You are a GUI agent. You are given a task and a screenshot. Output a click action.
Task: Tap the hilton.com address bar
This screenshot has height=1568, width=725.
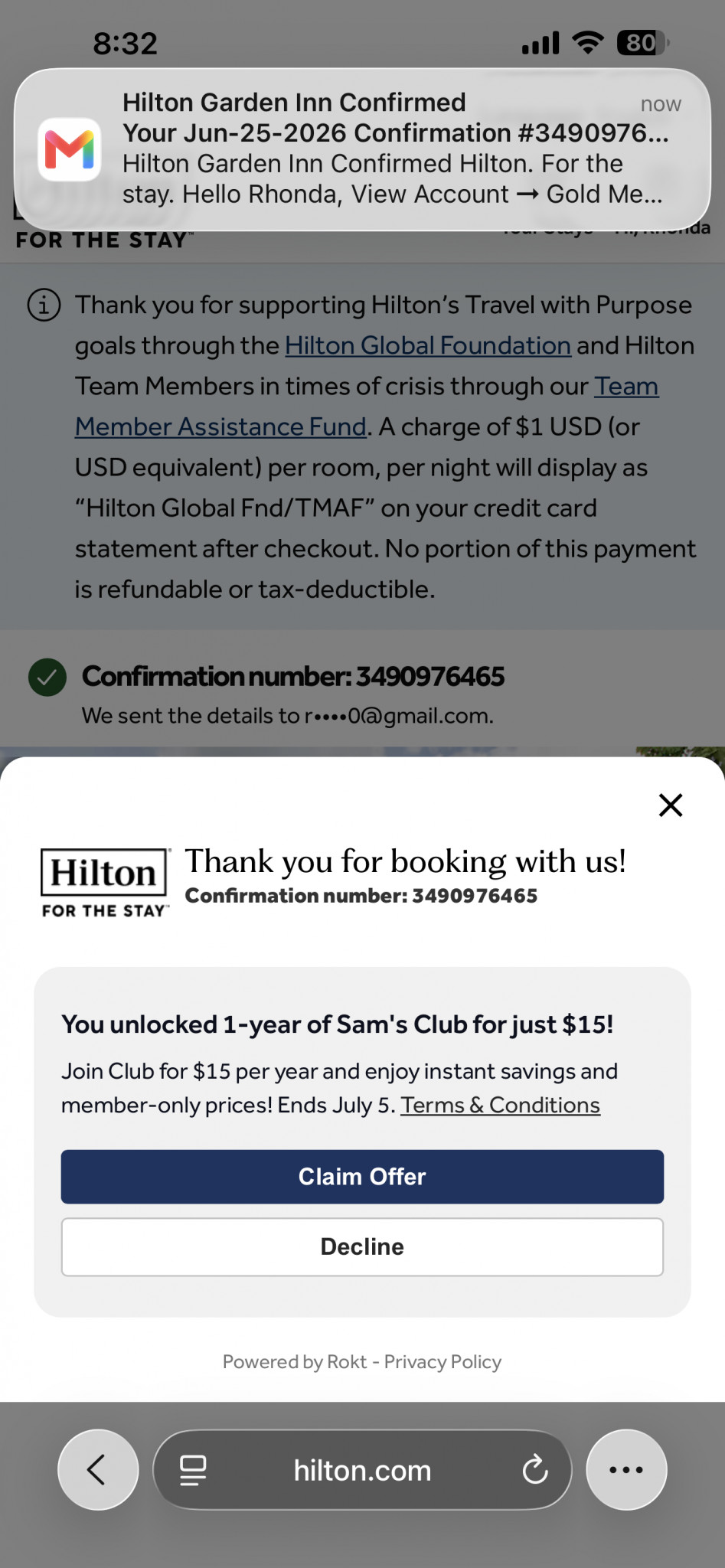[362, 1469]
